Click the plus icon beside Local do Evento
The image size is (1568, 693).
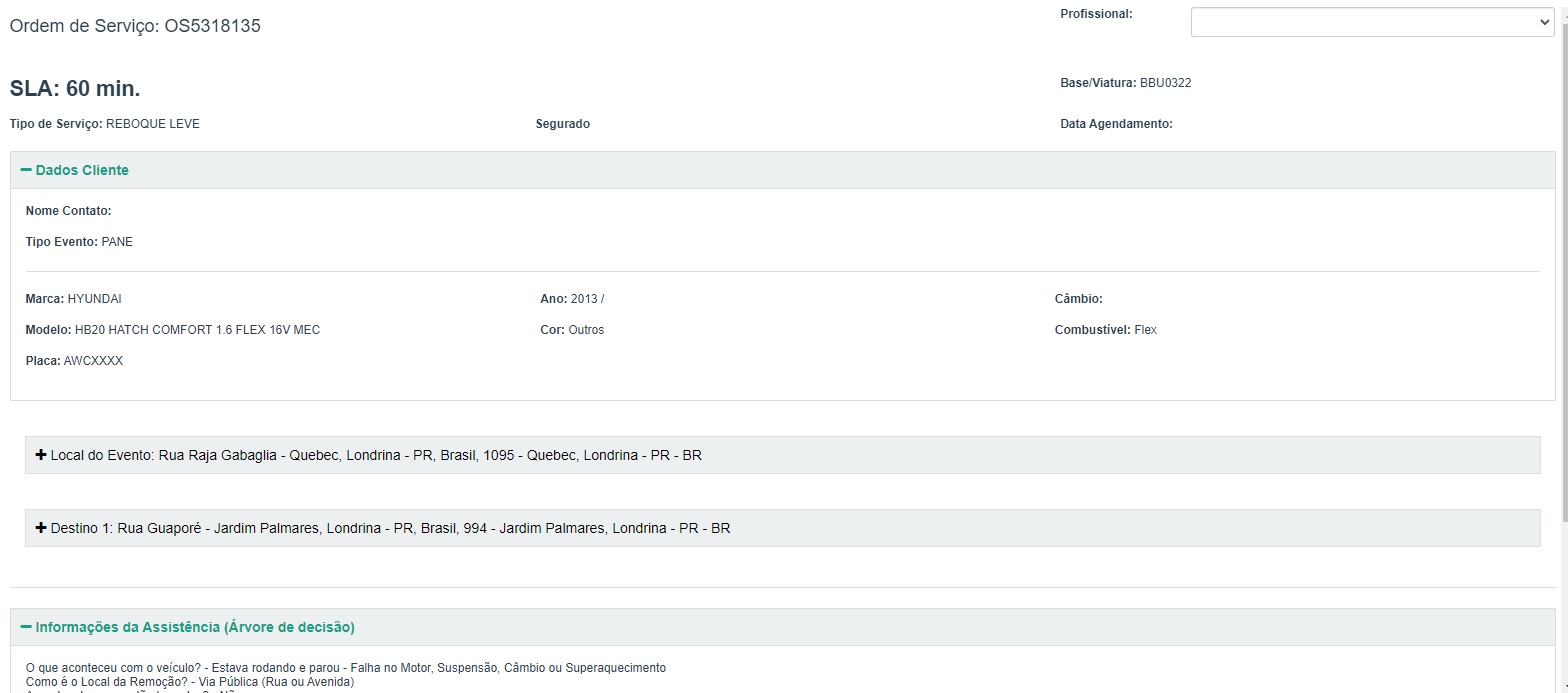(41, 455)
